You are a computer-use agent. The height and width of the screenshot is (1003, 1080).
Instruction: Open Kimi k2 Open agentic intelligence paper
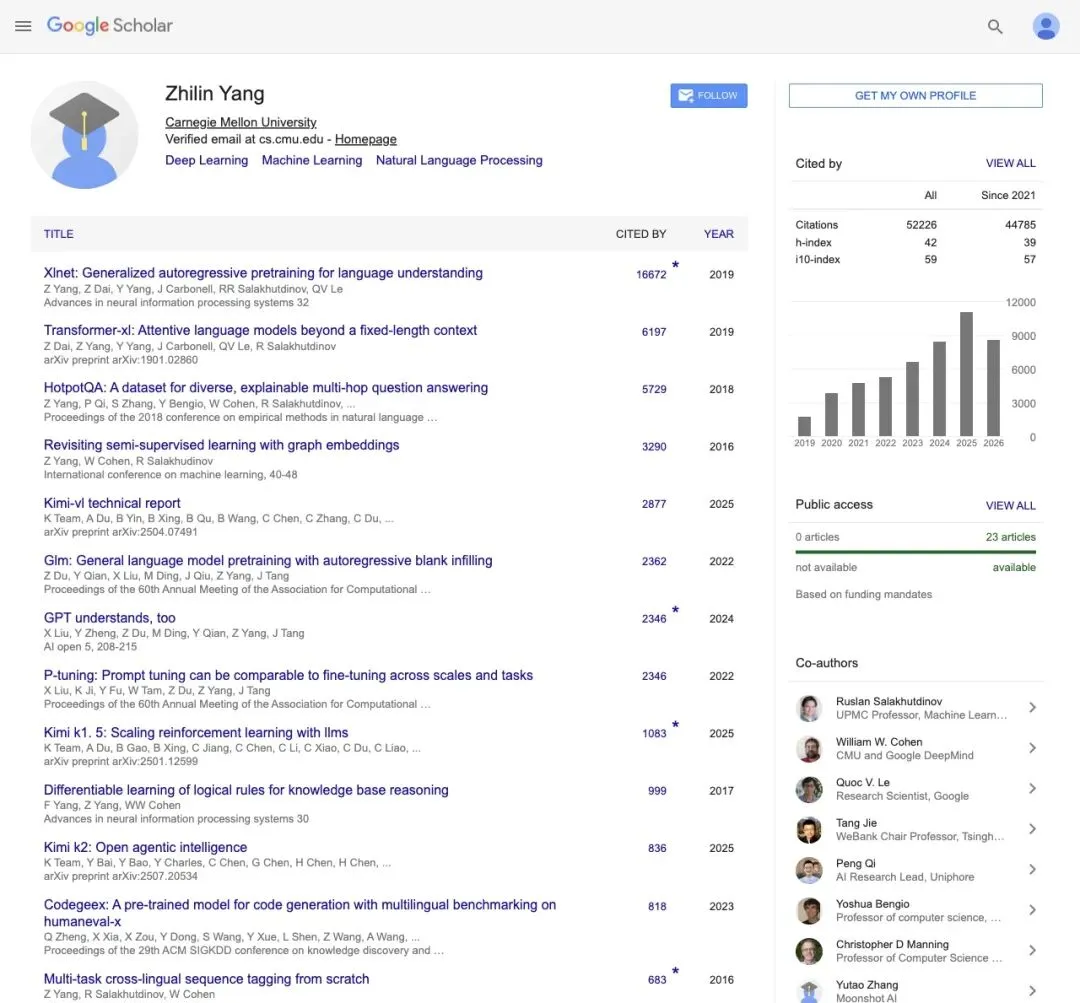(x=145, y=847)
